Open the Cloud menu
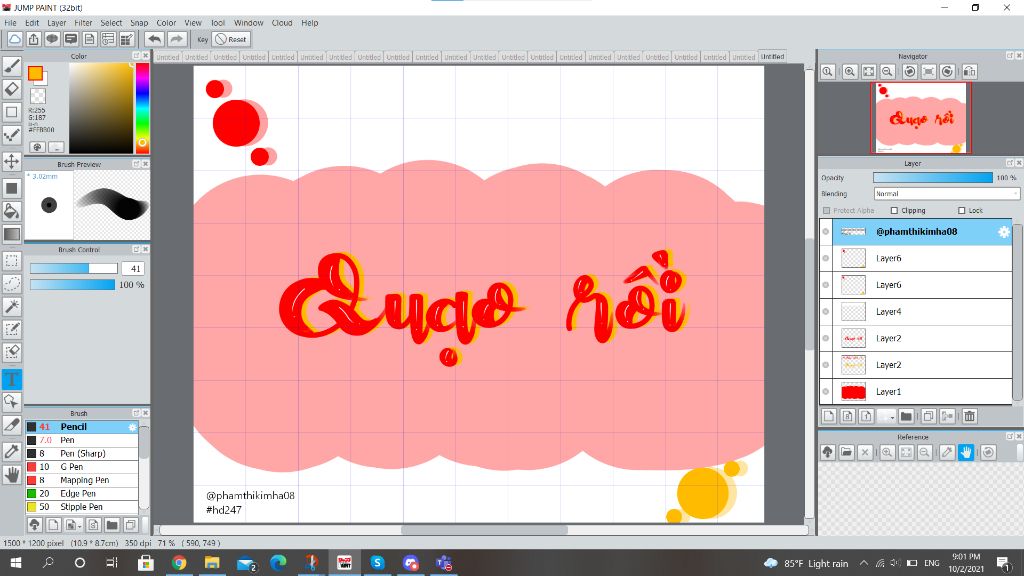The height and width of the screenshot is (576, 1024). coord(282,23)
